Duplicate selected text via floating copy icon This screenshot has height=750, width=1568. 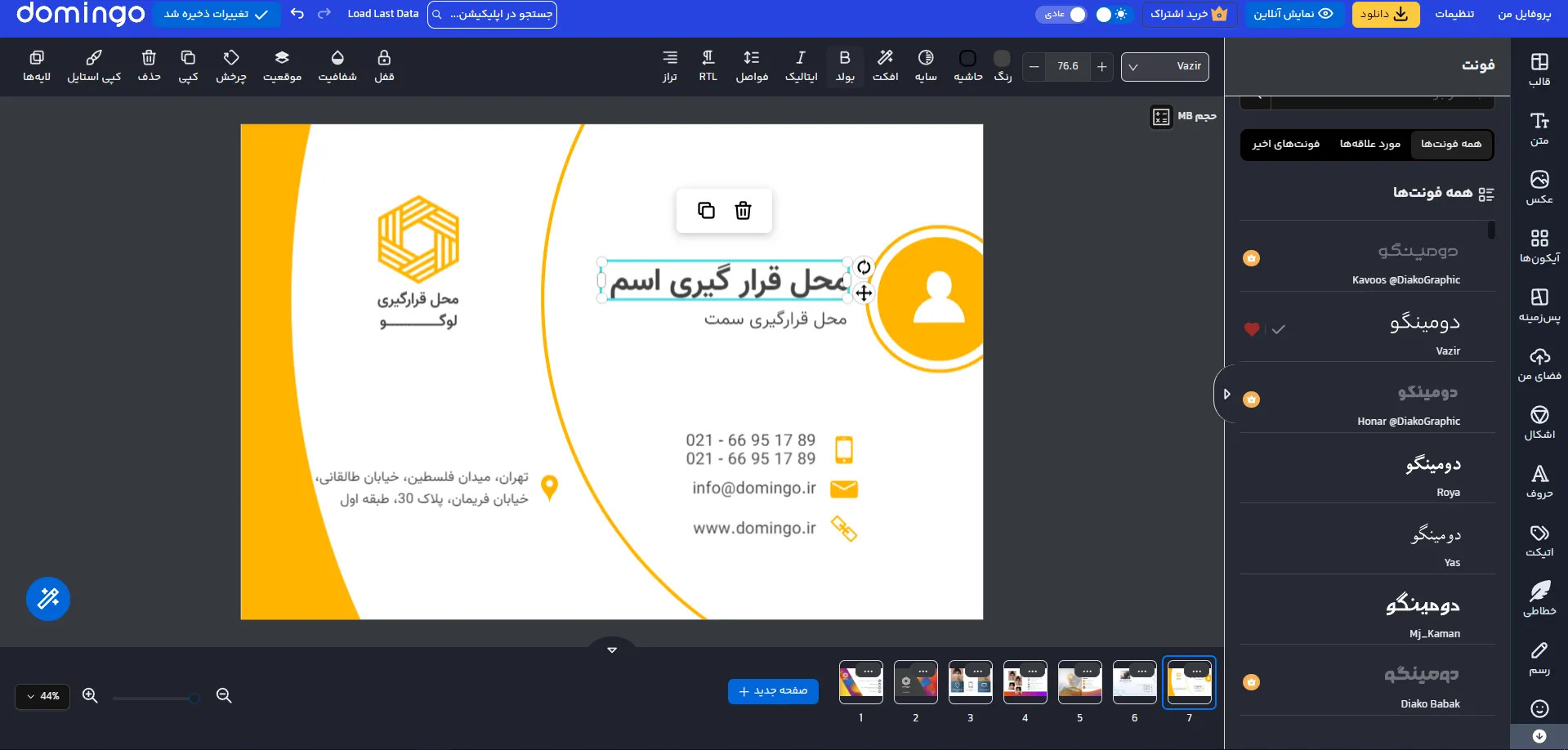706,211
